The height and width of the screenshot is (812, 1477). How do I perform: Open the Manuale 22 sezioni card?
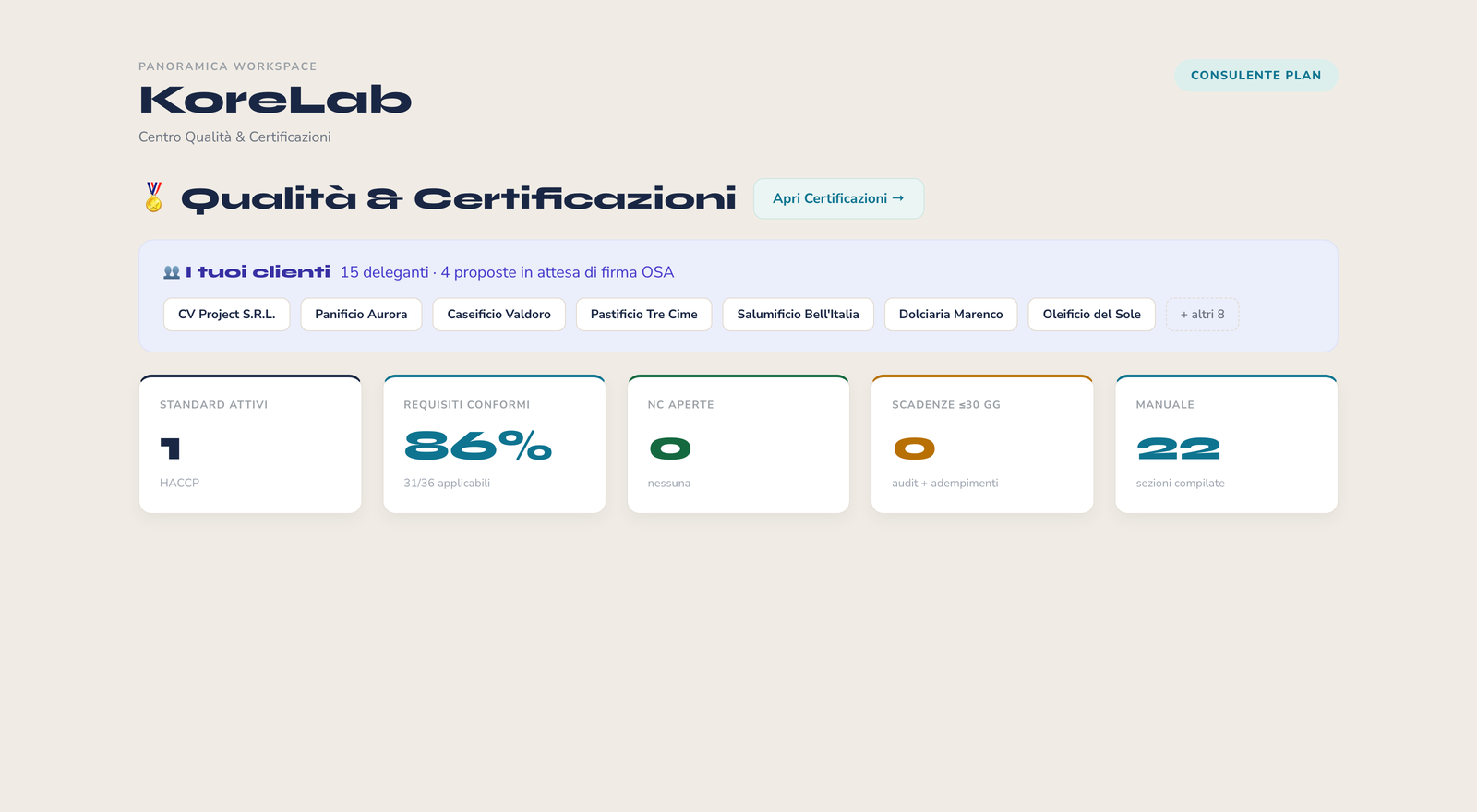pos(1226,444)
